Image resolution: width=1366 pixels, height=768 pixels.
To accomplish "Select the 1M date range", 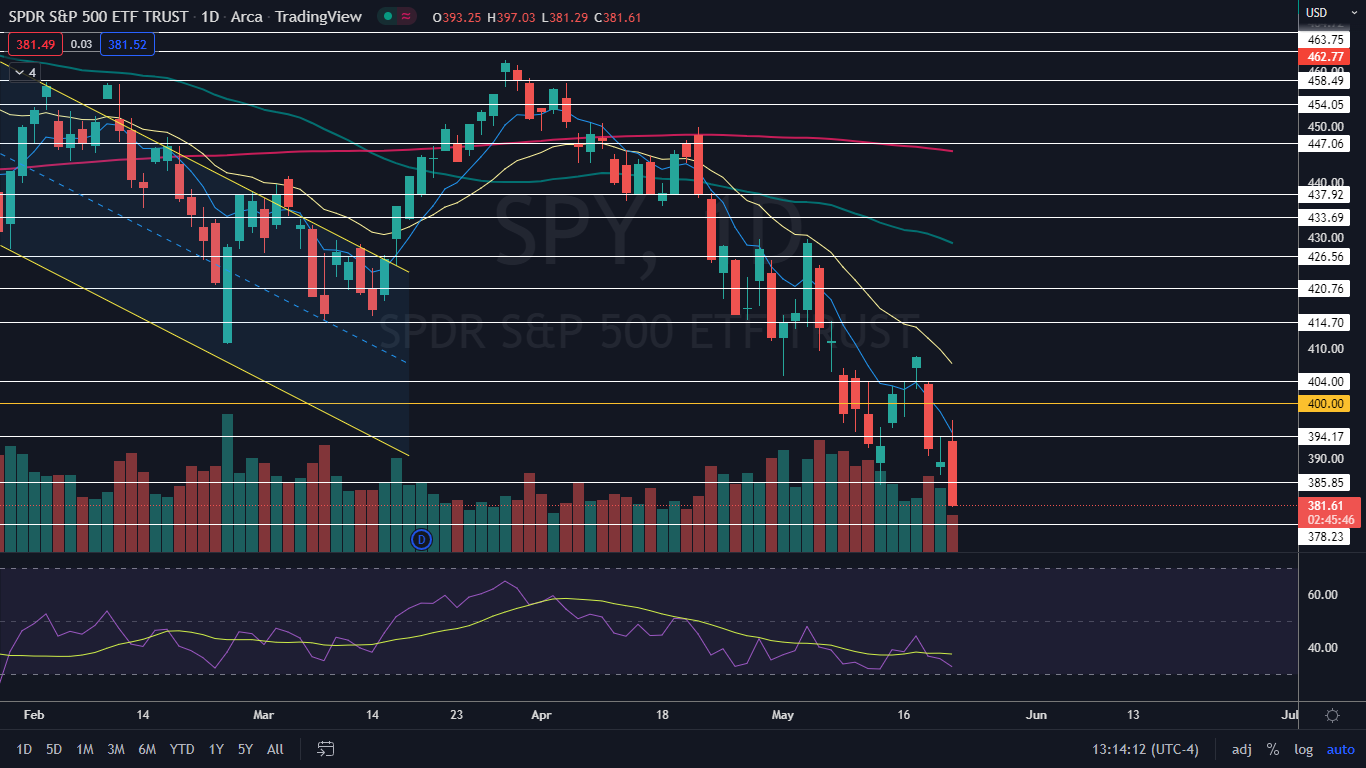I will coord(85,749).
